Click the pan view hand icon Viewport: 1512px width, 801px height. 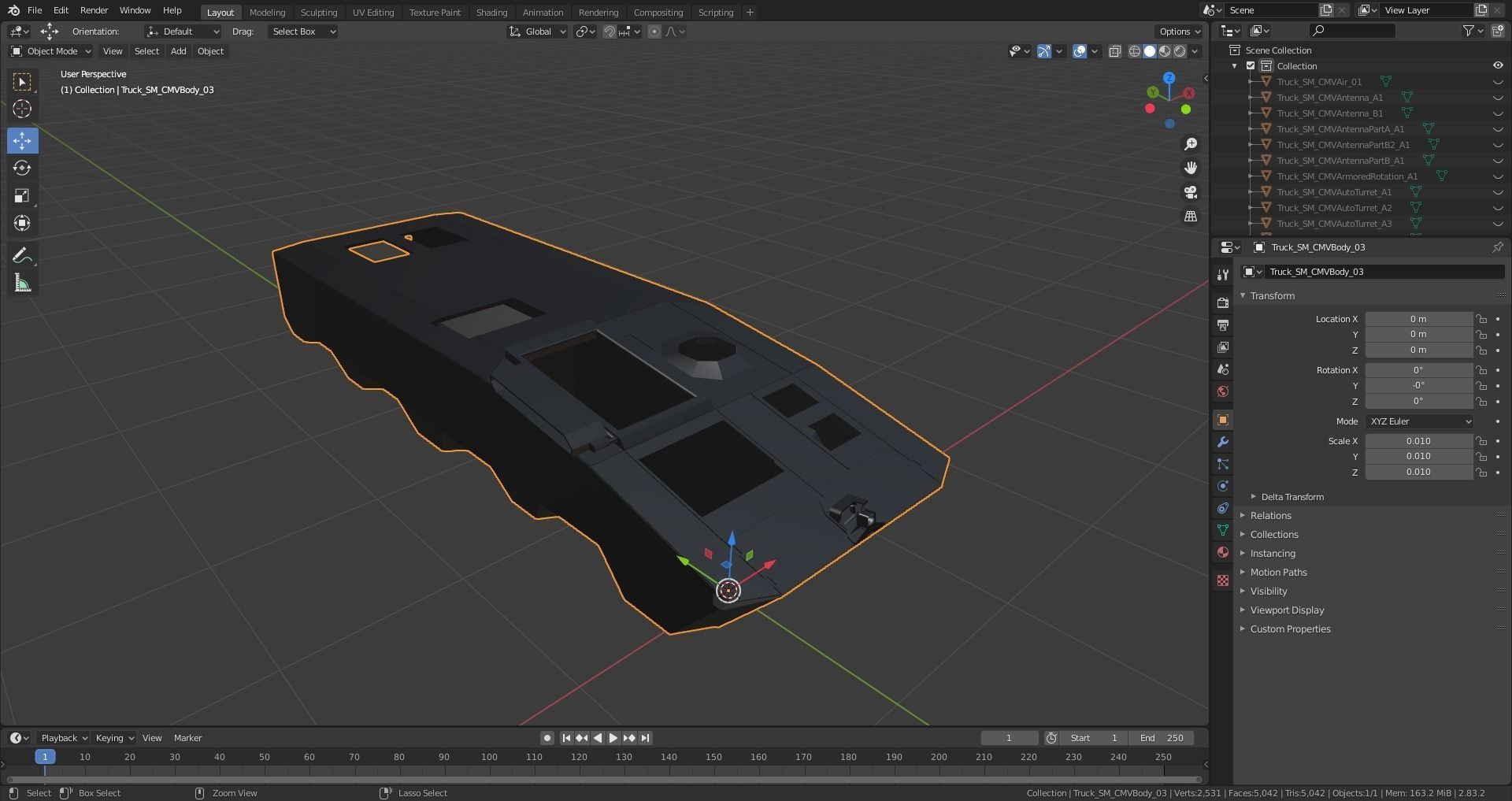(1191, 168)
